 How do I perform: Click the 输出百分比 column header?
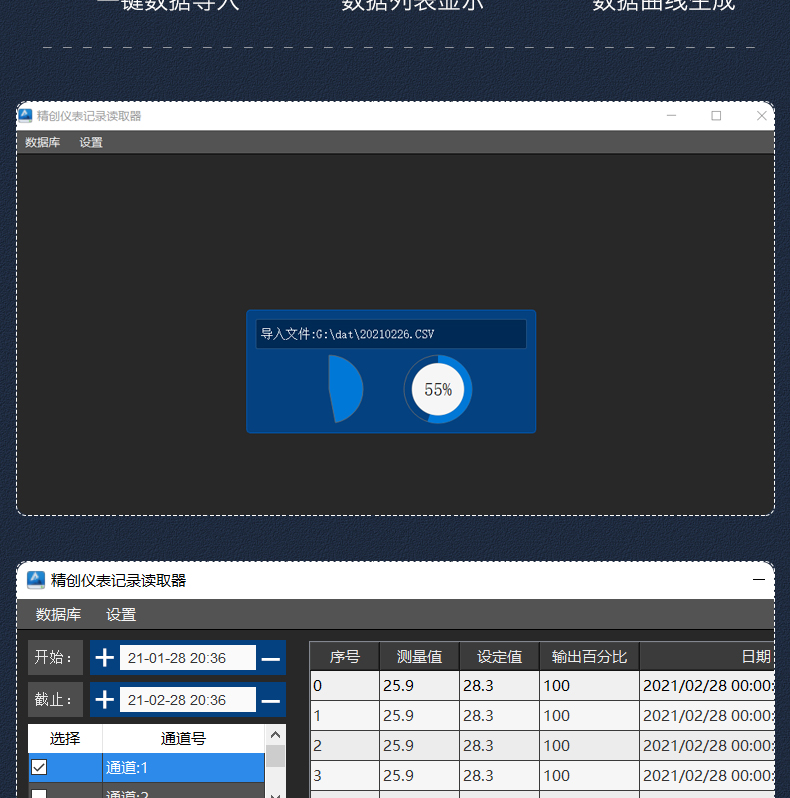click(589, 657)
